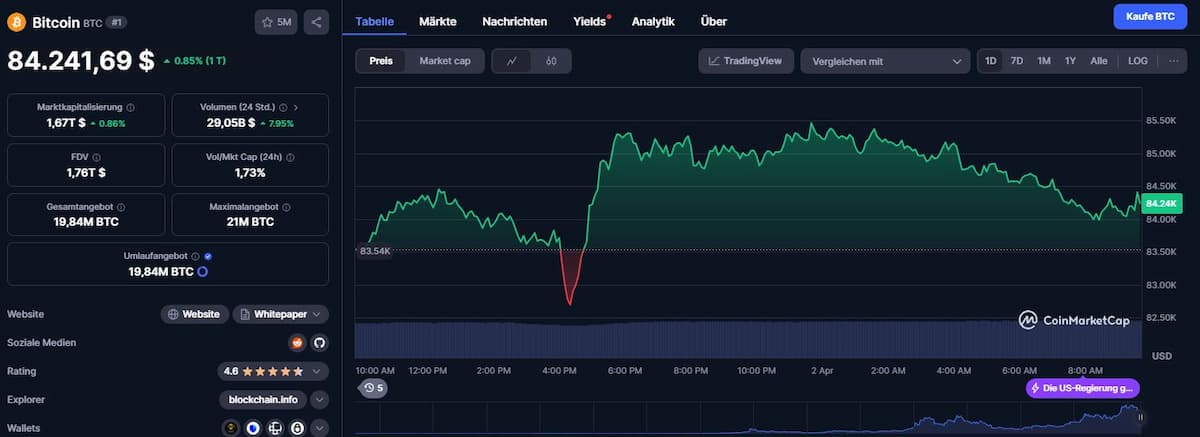Add Bitcoin to watchlist with star button
The image size is (1200, 437).
tap(277, 21)
